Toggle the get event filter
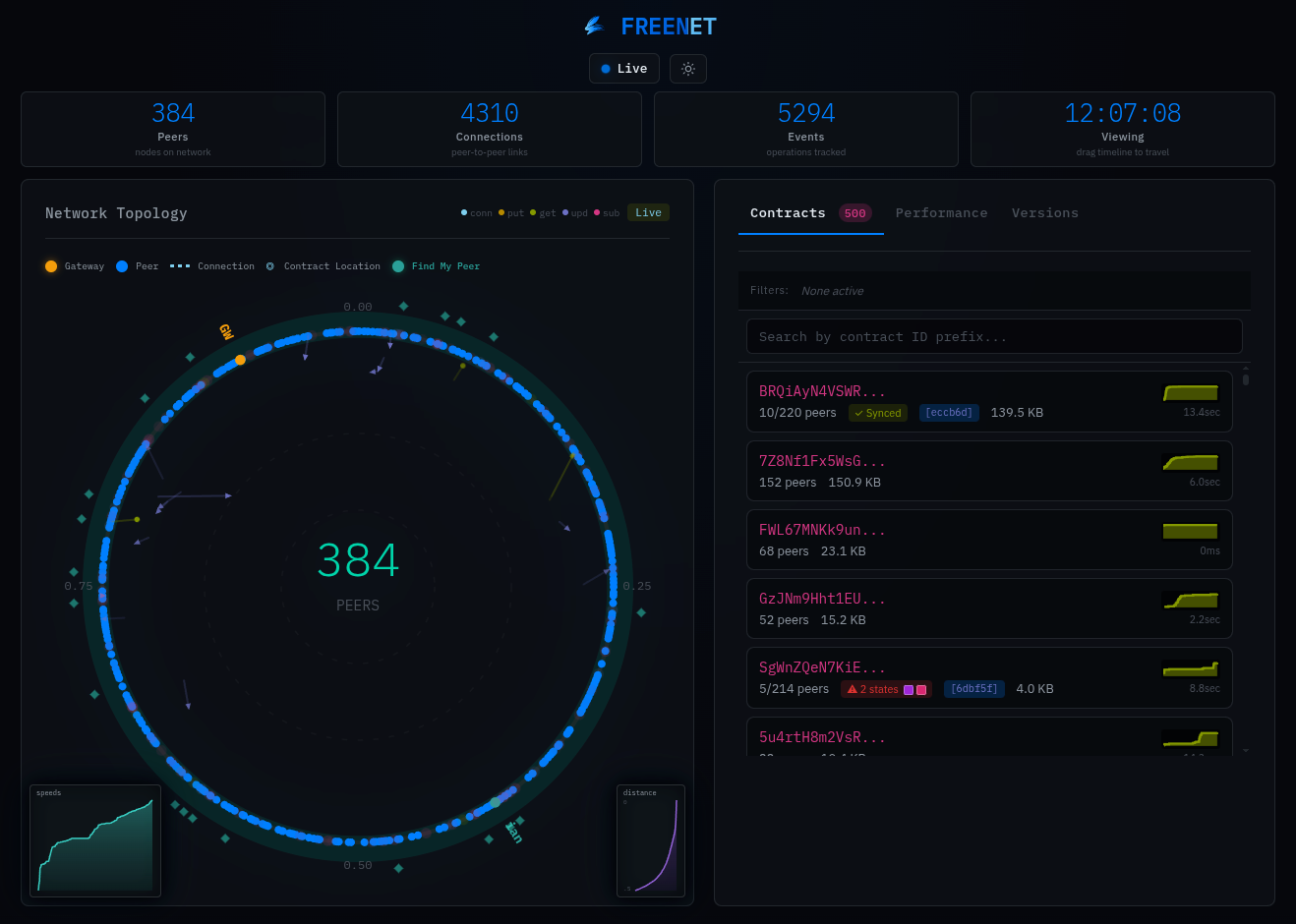Screen dimensions: 1296x924 coord(543,213)
